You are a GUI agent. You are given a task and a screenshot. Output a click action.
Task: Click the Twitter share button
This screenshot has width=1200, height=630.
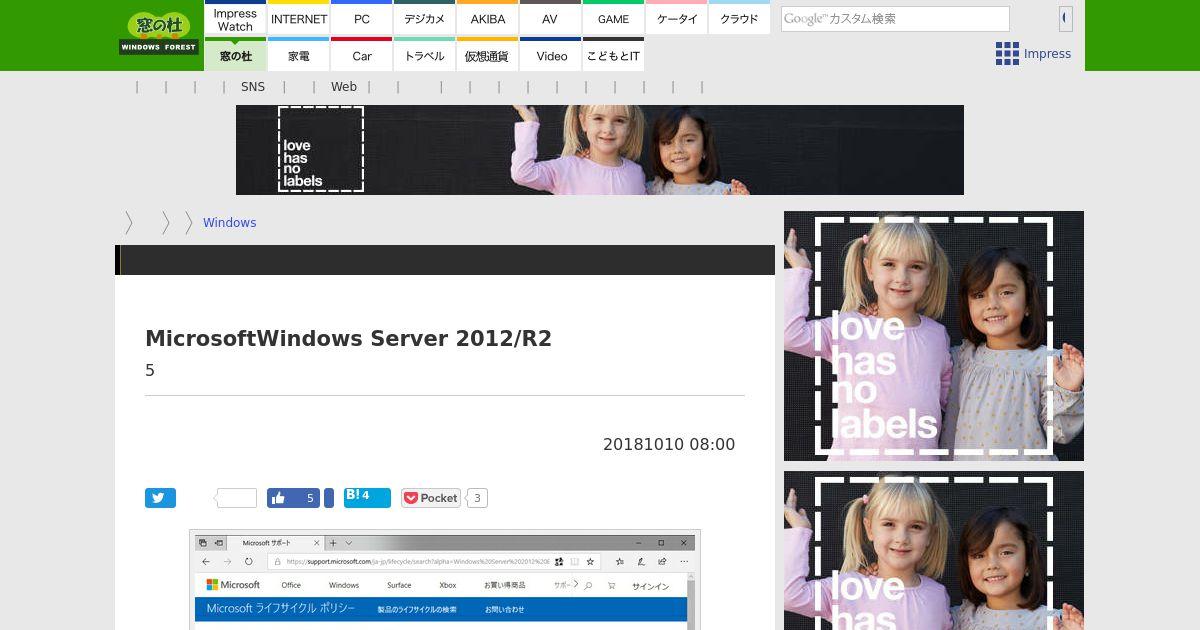(160, 498)
